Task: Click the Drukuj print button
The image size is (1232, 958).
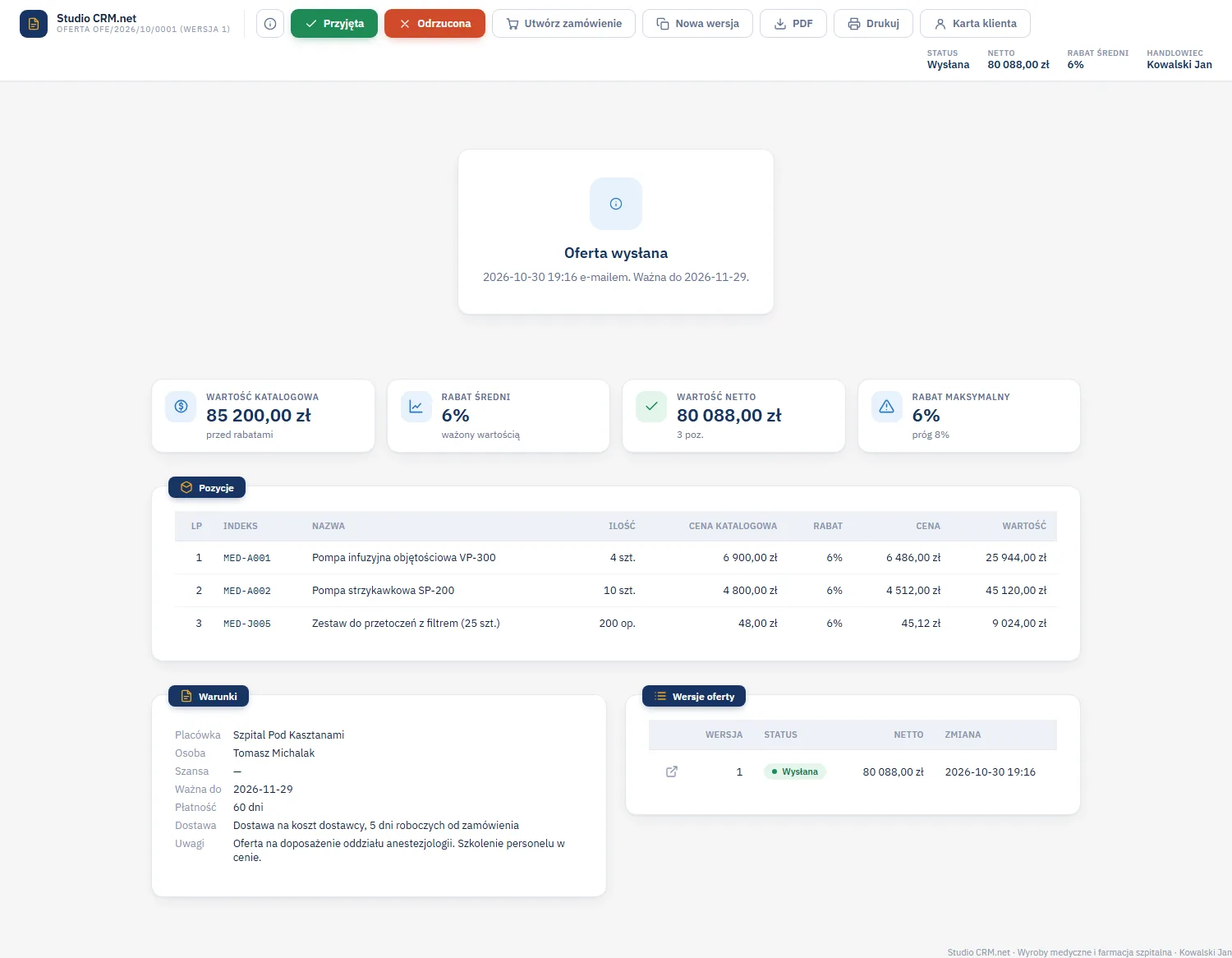Action: point(873,24)
